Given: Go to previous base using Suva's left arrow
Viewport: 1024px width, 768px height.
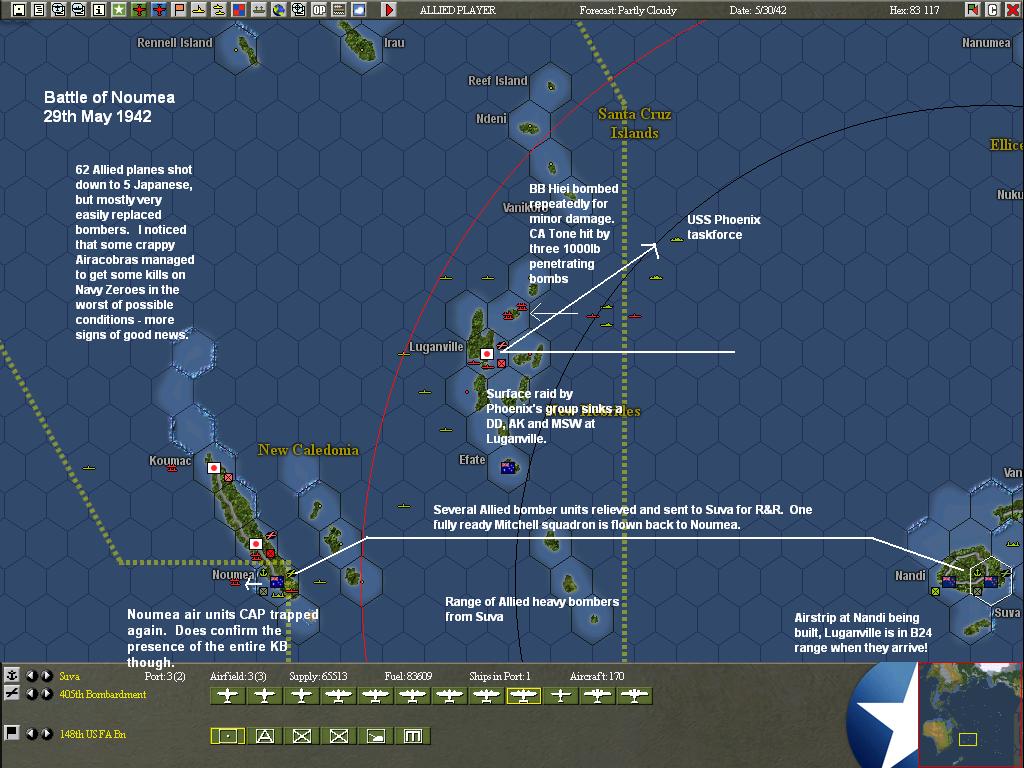Looking at the screenshot, I should (x=31, y=676).
